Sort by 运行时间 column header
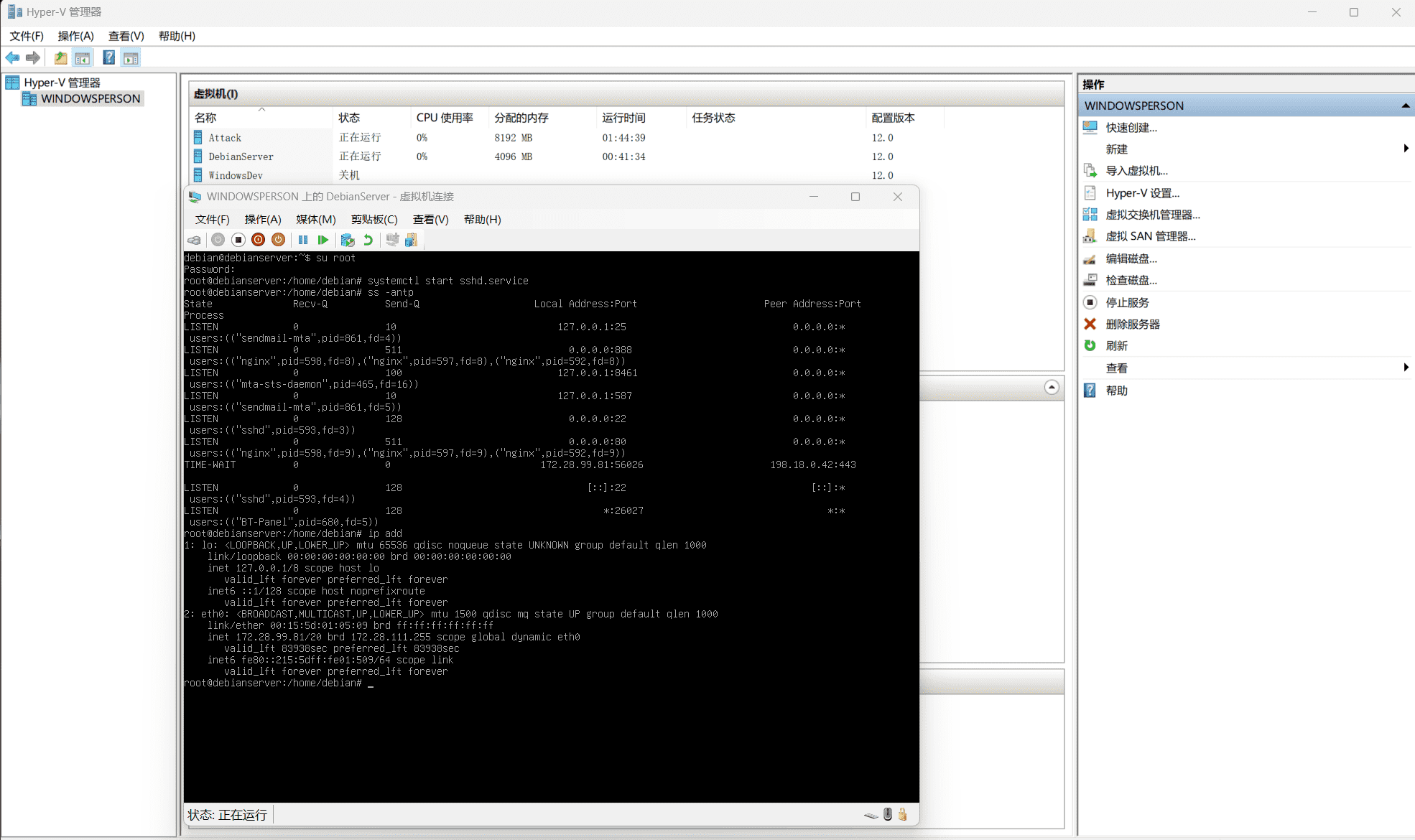The width and height of the screenshot is (1415, 840). (x=642, y=118)
